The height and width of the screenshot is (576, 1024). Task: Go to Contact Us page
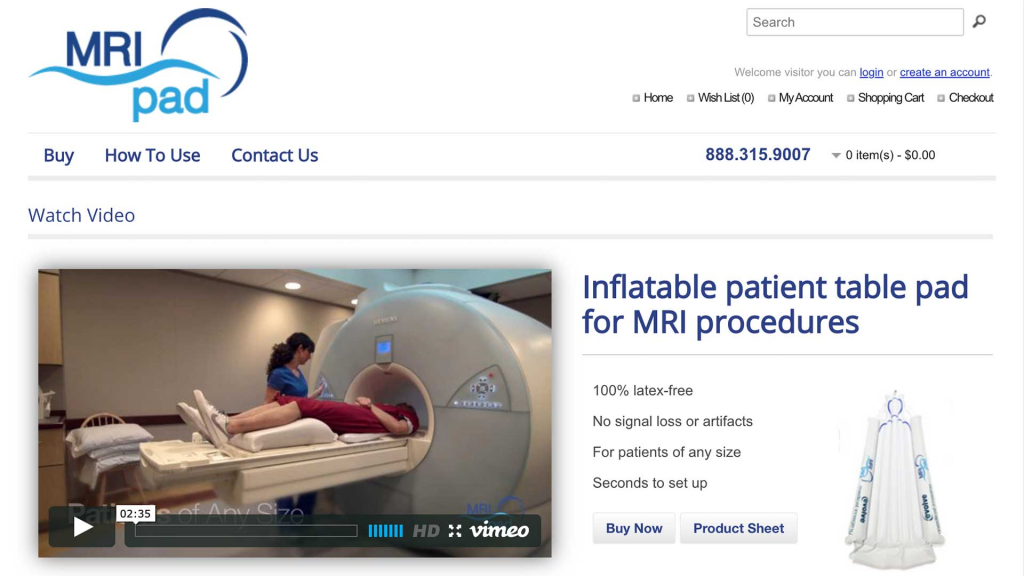click(x=274, y=155)
